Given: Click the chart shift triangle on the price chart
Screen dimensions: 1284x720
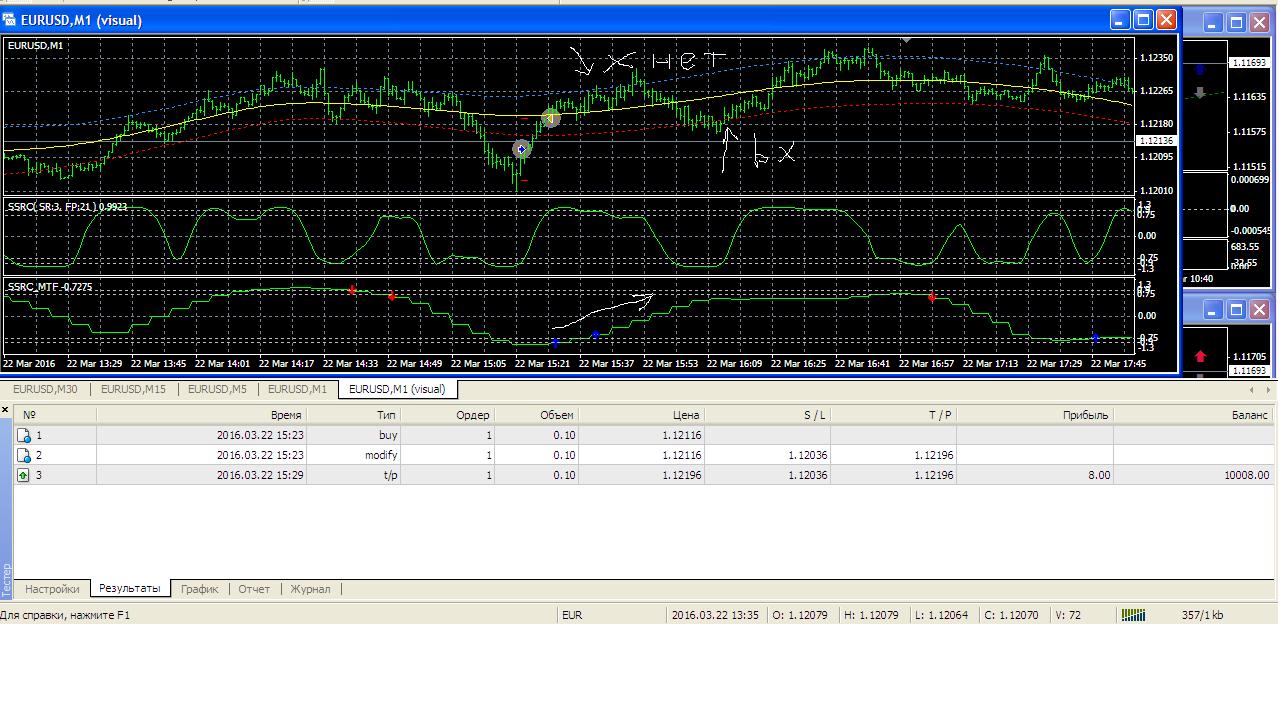Looking at the screenshot, I should 906,40.
